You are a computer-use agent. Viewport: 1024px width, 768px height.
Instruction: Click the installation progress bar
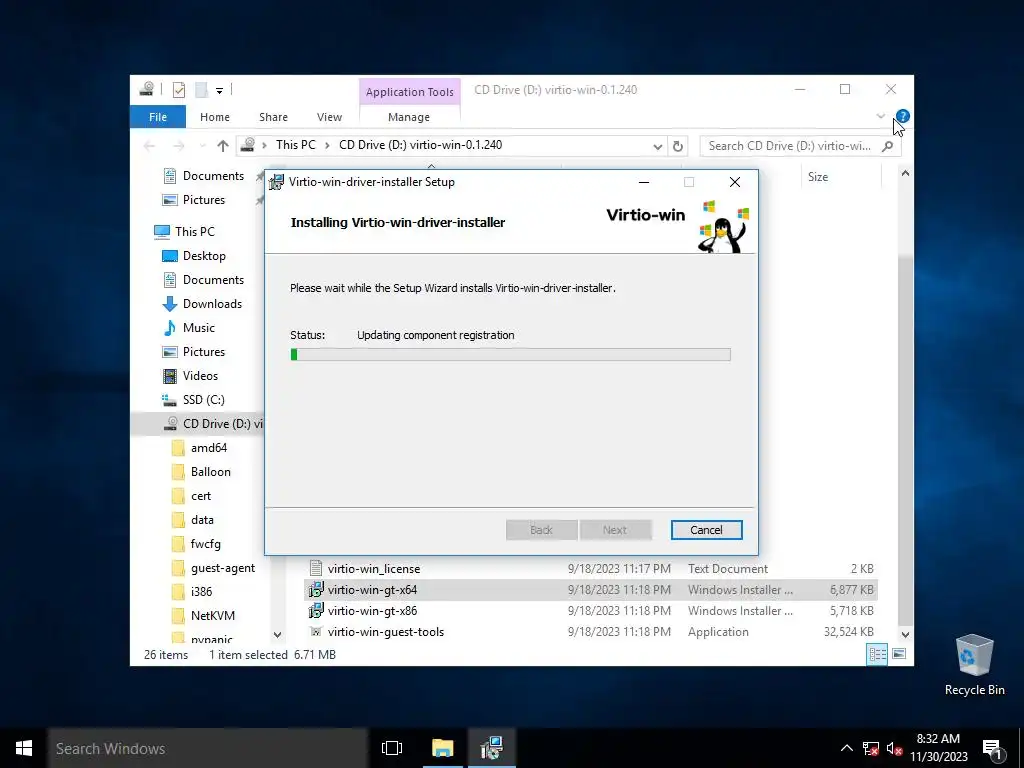(x=510, y=355)
